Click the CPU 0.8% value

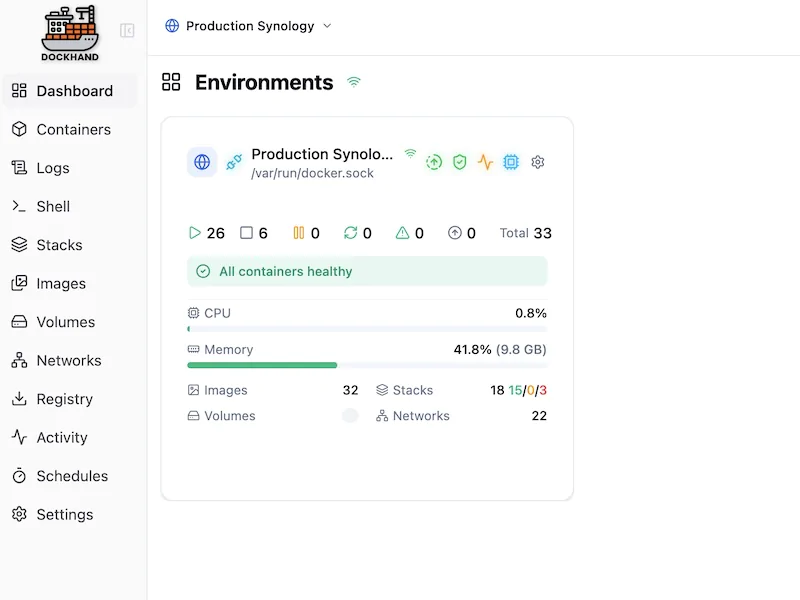pos(531,313)
